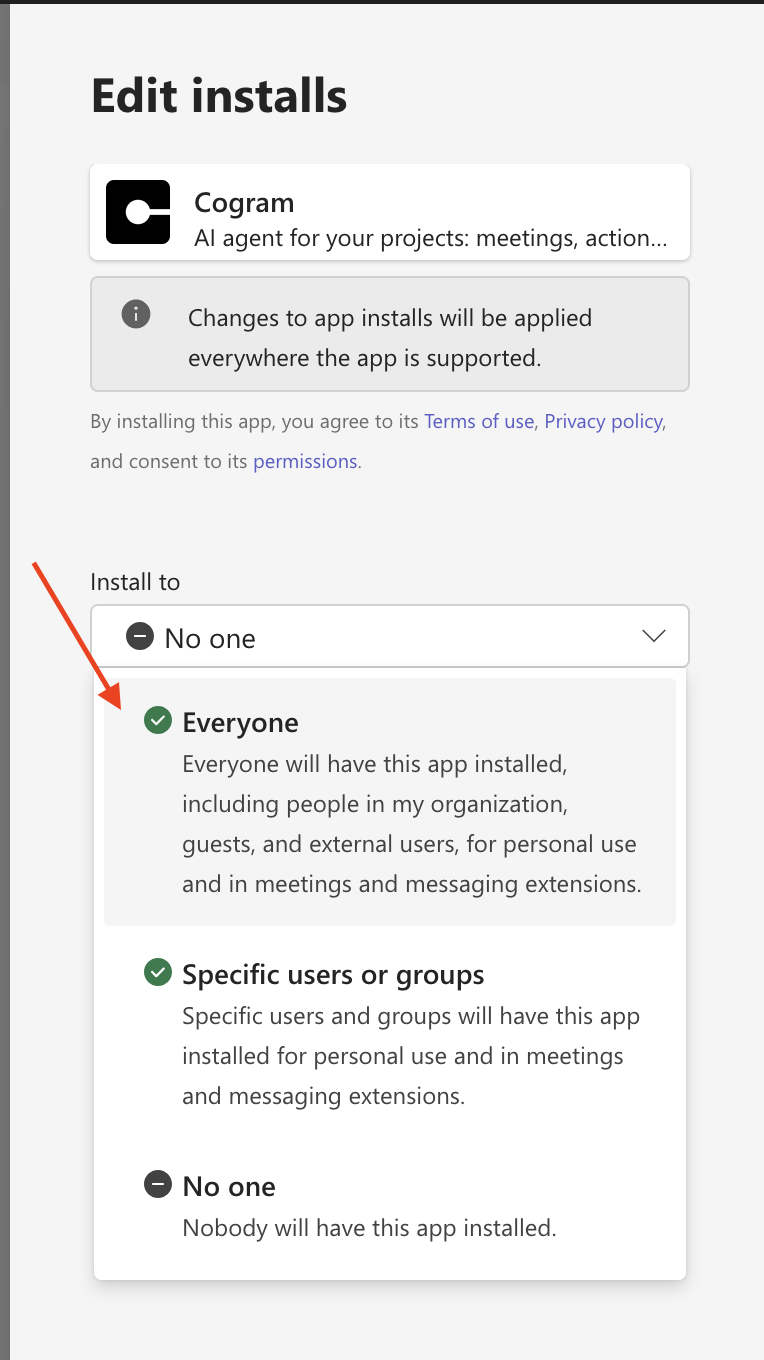Image resolution: width=764 pixels, height=1360 pixels.
Task: Click the Cogram app card
Action: [390, 212]
